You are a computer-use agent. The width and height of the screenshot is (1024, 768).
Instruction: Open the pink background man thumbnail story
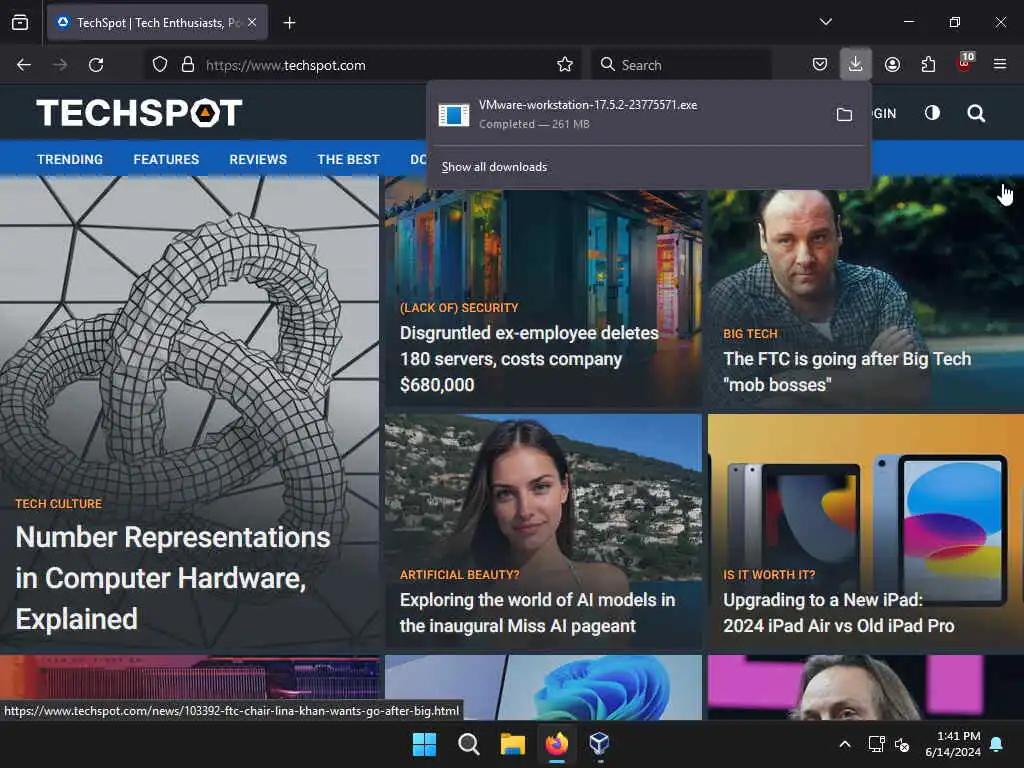[x=865, y=687]
